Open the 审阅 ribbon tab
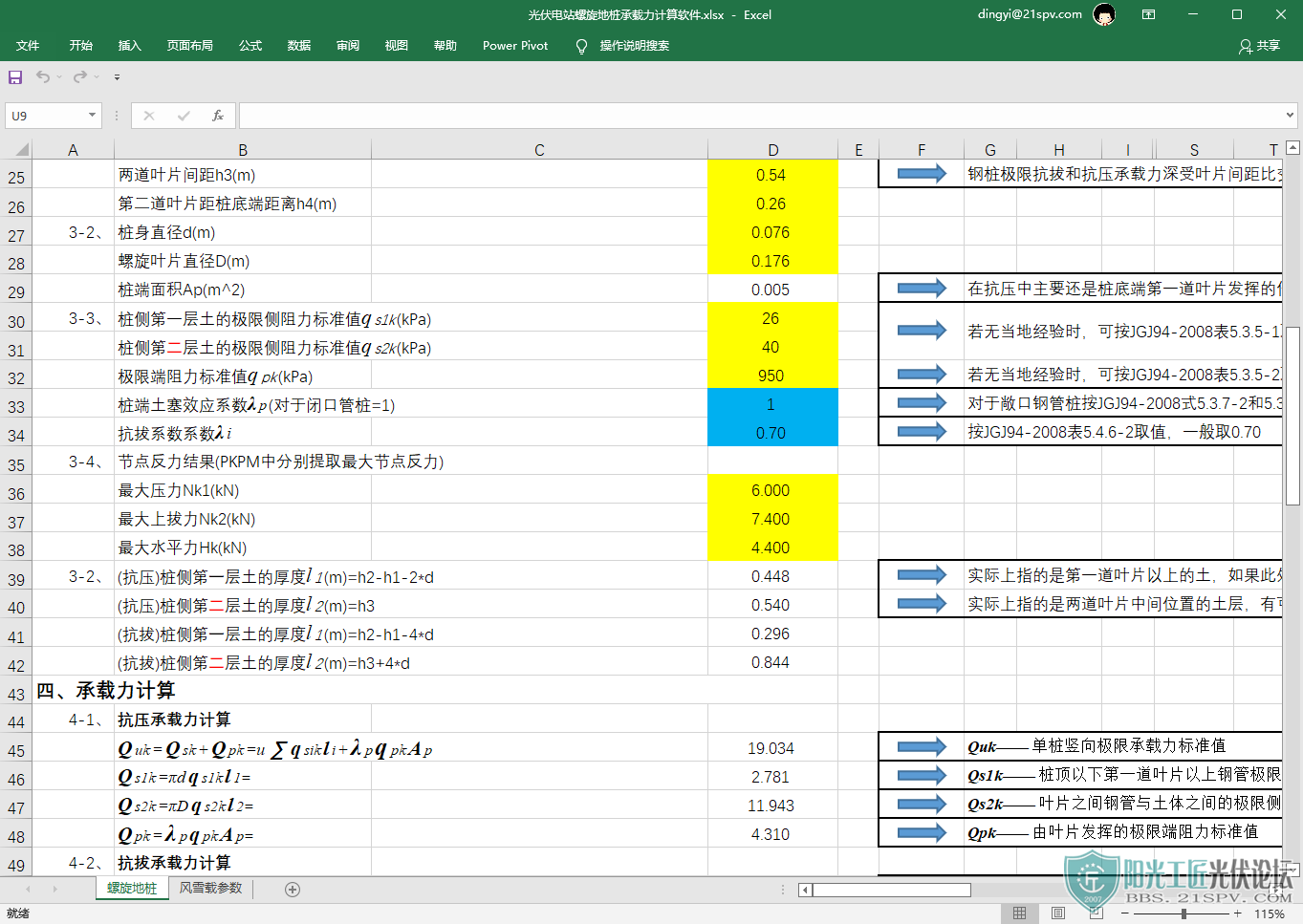 click(x=348, y=46)
